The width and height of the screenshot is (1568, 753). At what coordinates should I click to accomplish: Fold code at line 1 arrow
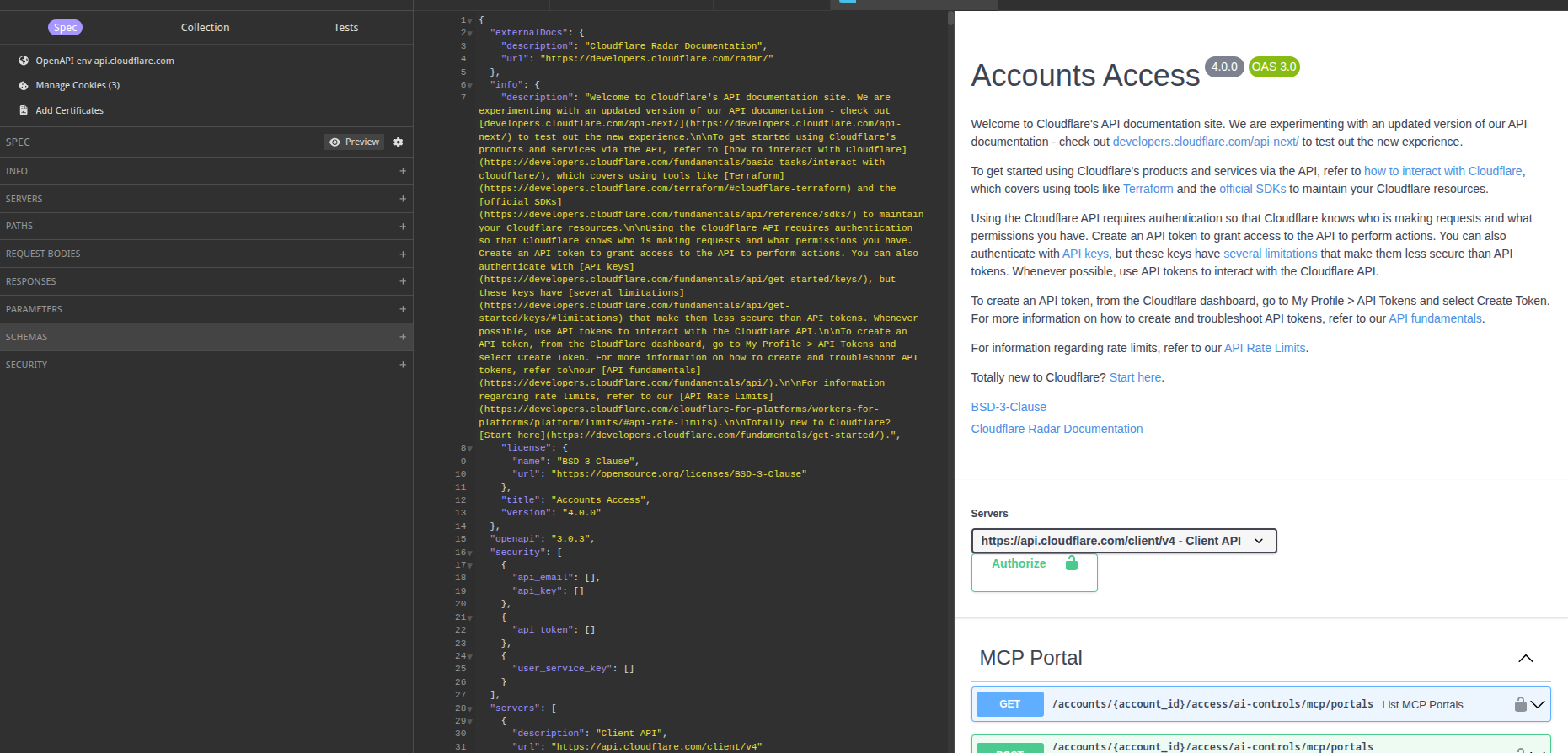click(x=470, y=20)
